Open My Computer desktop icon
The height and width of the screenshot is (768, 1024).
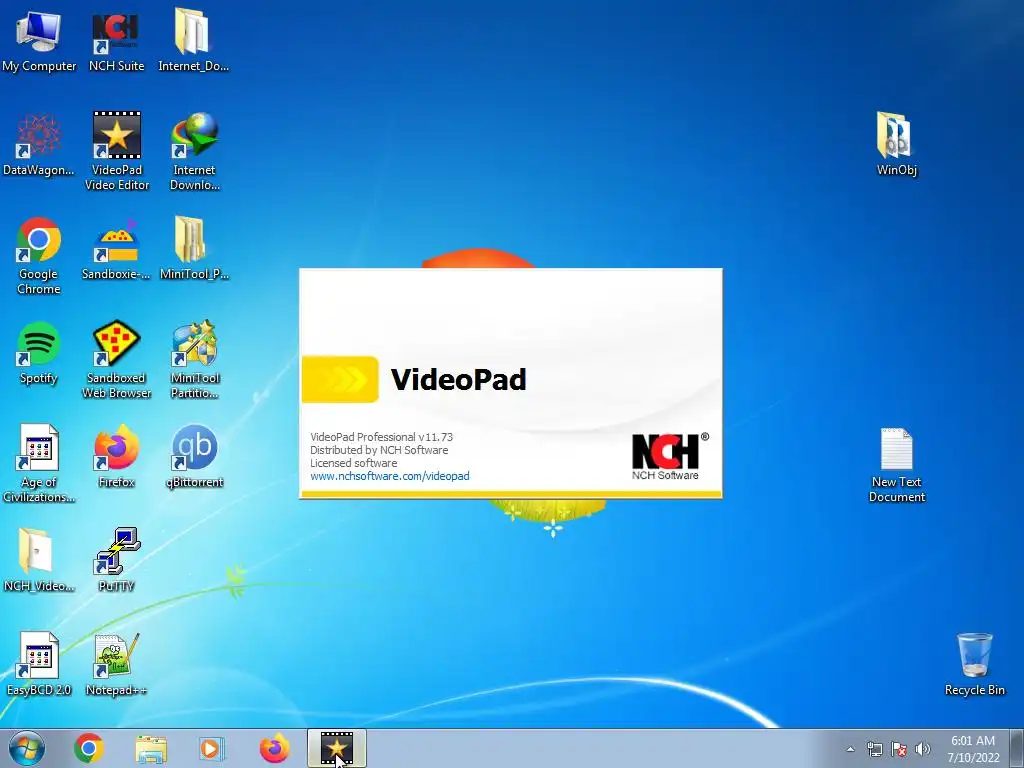[x=39, y=39]
